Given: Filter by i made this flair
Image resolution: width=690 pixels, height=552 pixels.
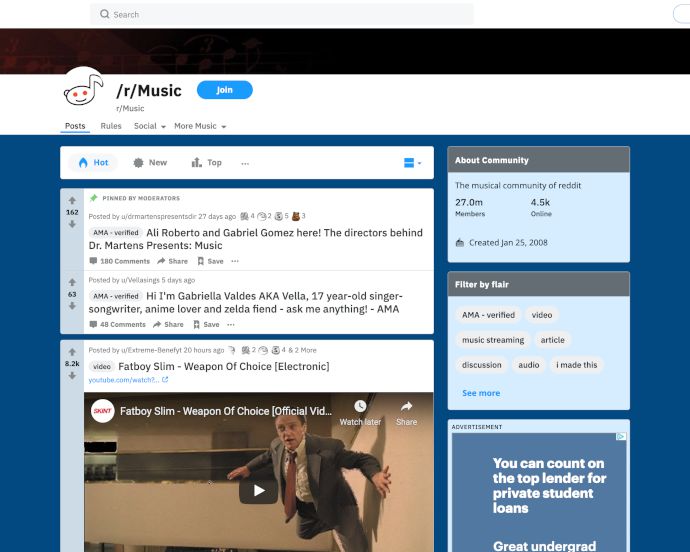Looking at the screenshot, I should click(576, 365).
